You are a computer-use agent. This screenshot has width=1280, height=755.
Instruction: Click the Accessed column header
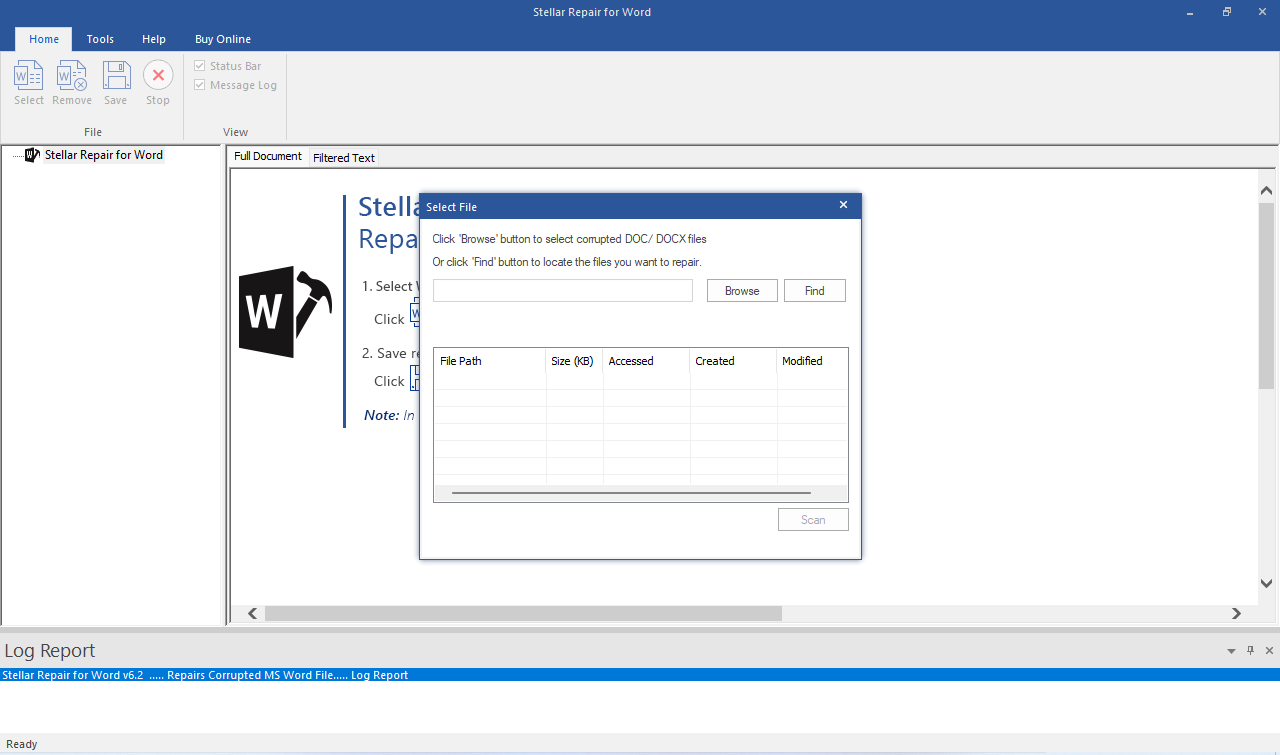[x=646, y=361]
